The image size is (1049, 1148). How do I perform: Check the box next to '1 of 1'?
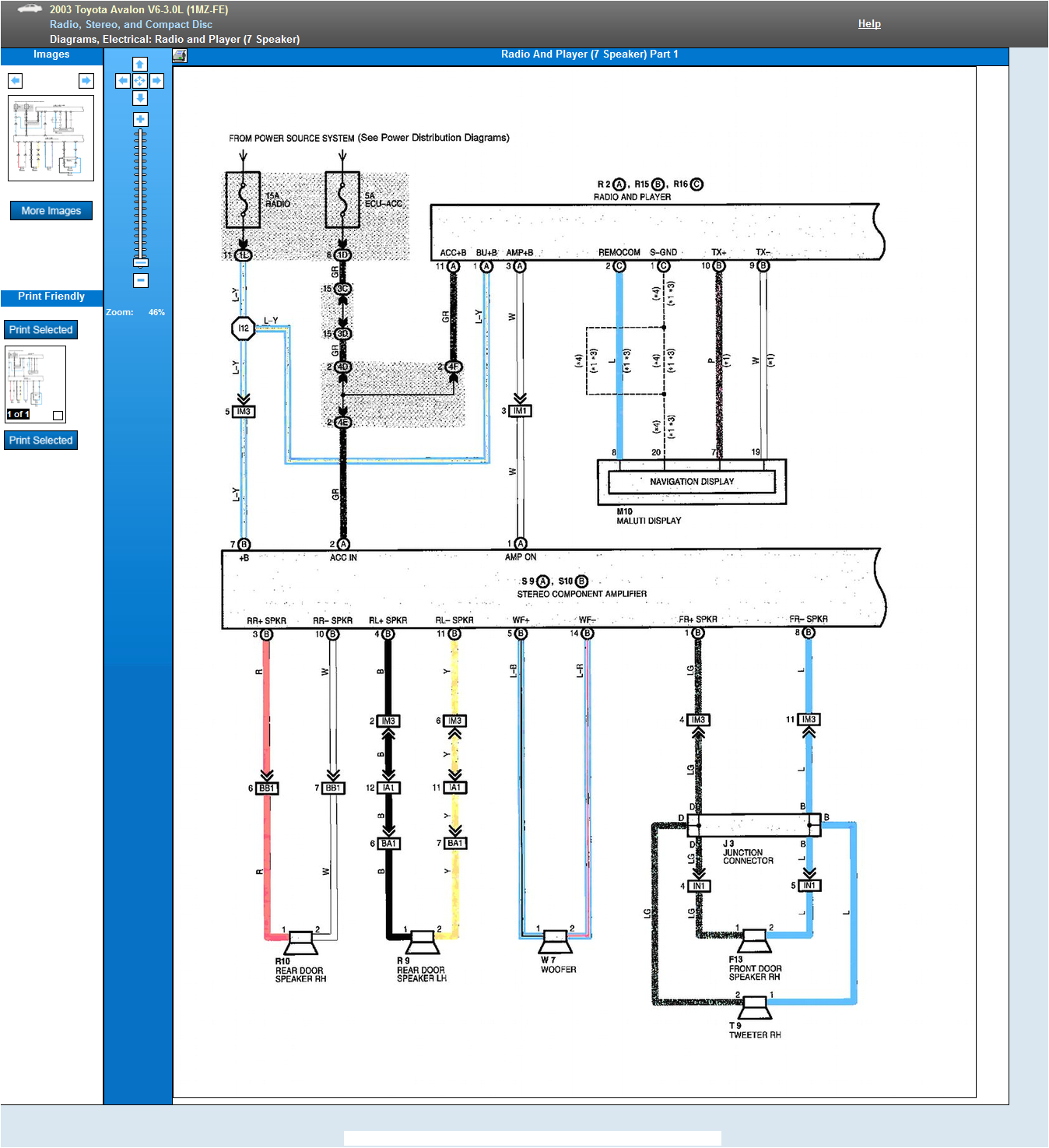pyautogui.click(x=58, y=416)
